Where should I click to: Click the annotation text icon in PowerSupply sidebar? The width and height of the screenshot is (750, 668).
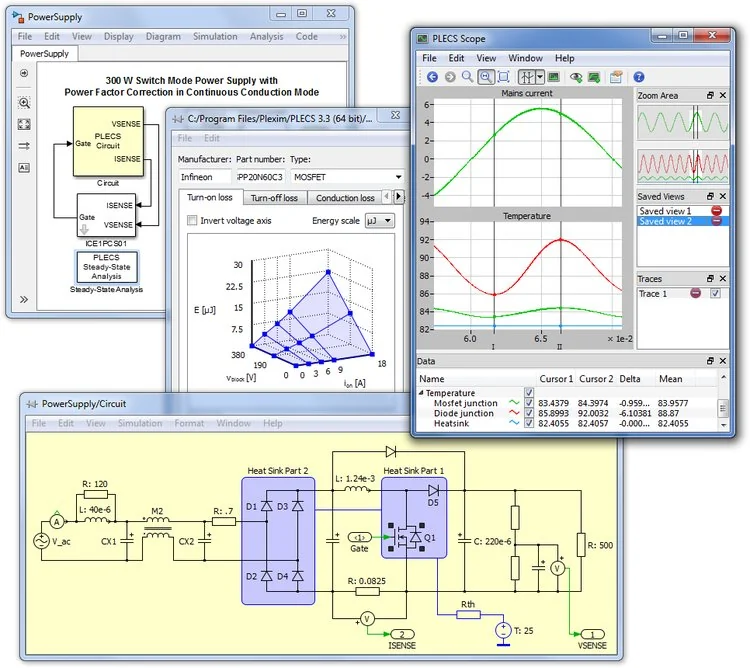pyautogui.click(x=24, y=167)
